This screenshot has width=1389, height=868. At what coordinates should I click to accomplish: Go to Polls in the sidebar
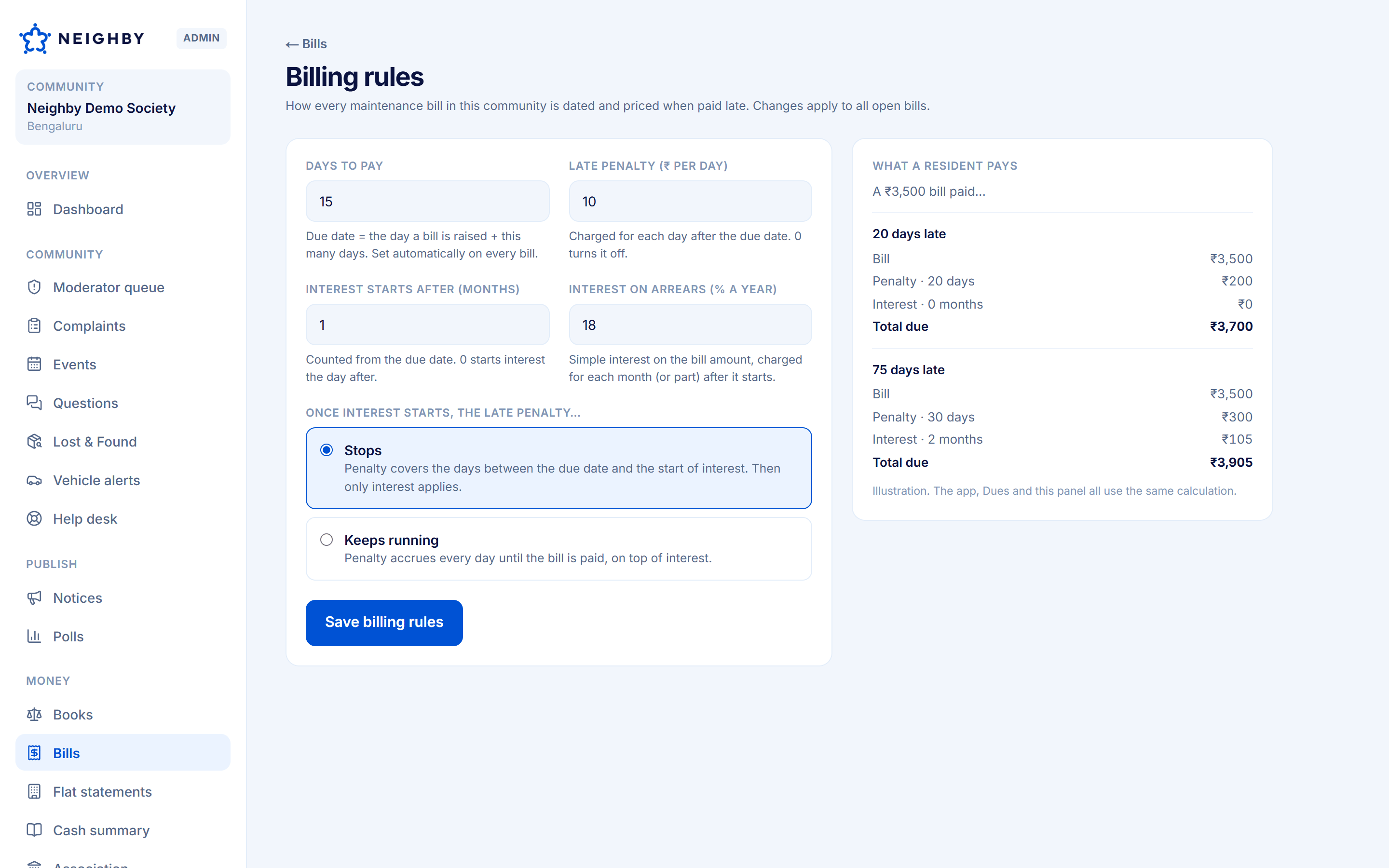(123, 636)
